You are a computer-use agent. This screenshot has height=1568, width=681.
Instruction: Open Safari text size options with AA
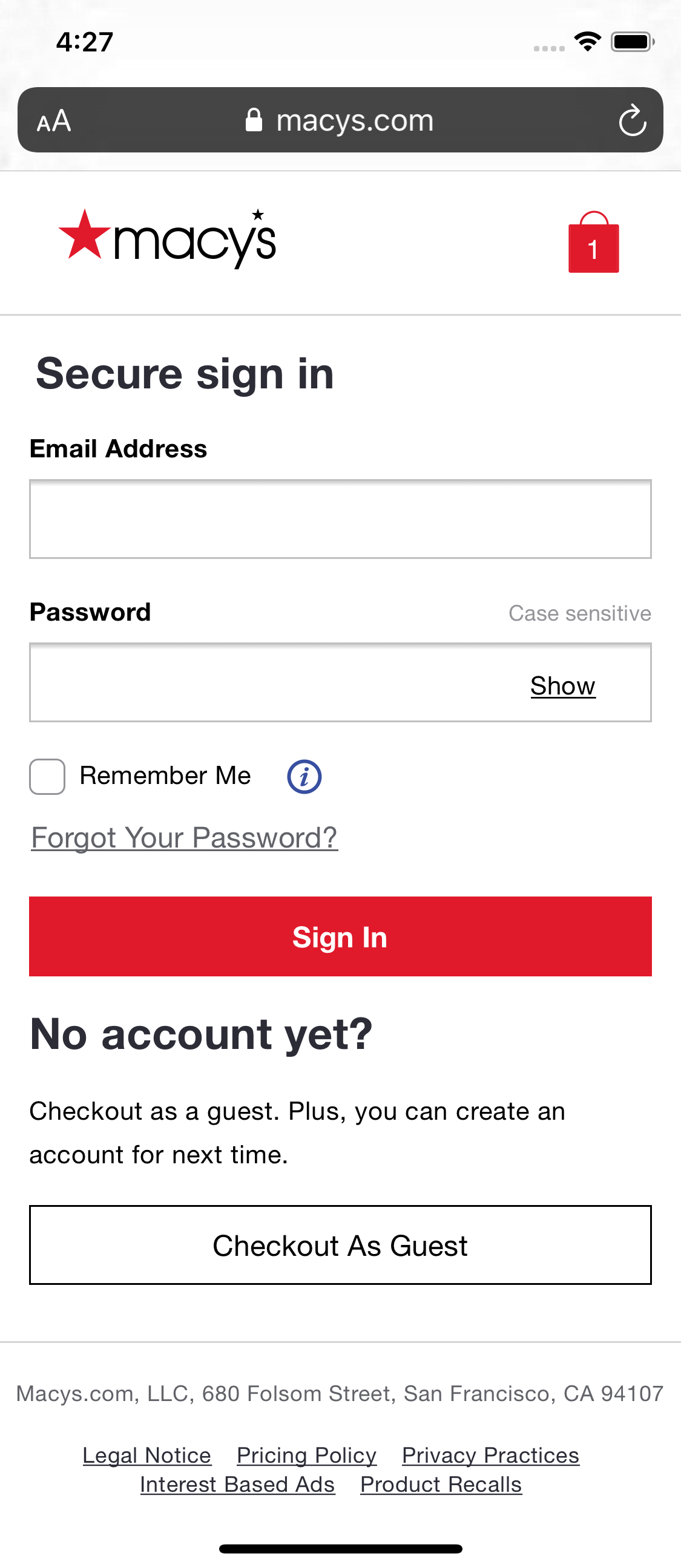pyautogui.click(x=55, y=120)
